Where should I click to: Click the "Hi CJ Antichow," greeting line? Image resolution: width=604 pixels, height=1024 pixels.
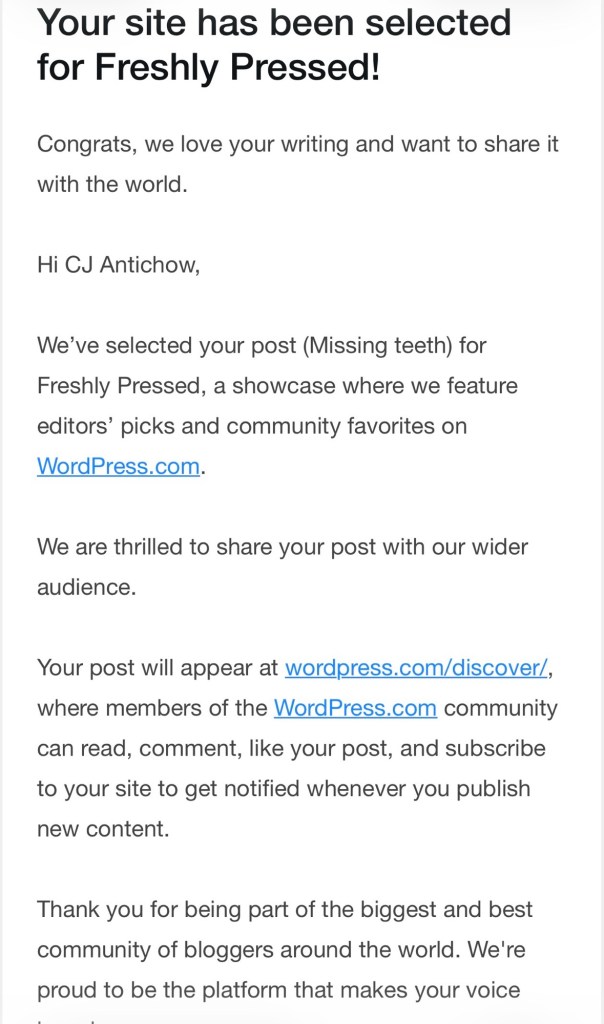coord(118,264)
